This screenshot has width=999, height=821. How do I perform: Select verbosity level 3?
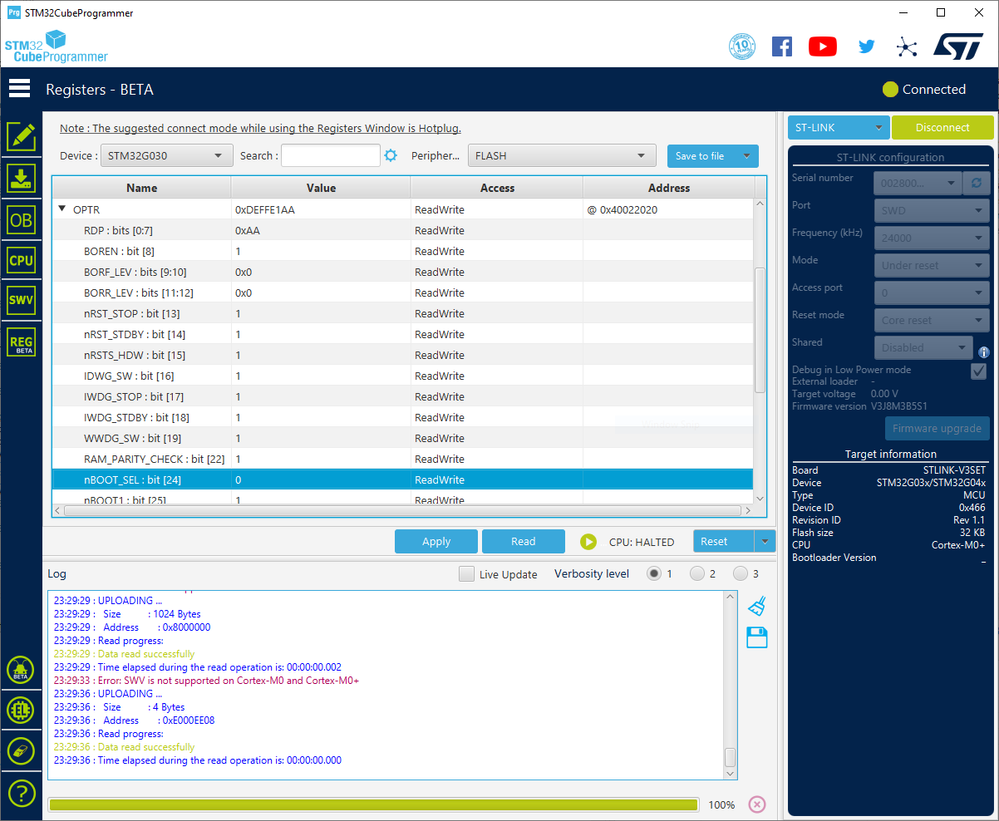click(x=740, y=574)
